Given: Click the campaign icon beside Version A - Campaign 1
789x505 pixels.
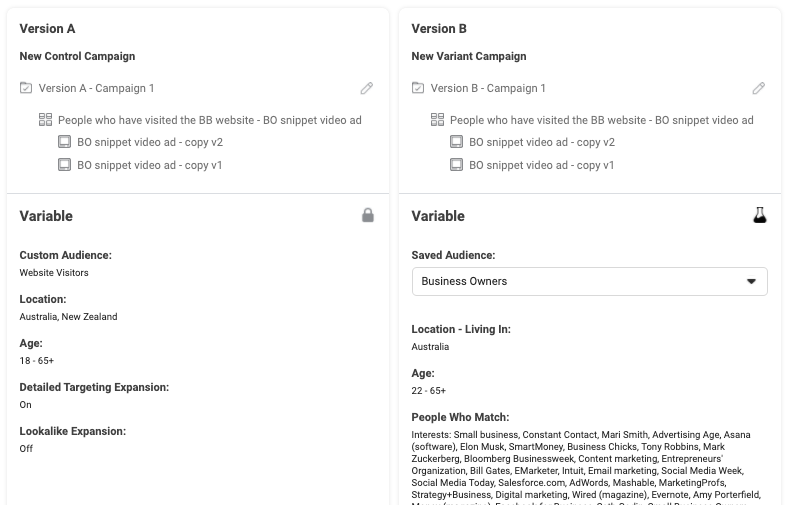Looking at the screenshot, I should coord(26,88).
